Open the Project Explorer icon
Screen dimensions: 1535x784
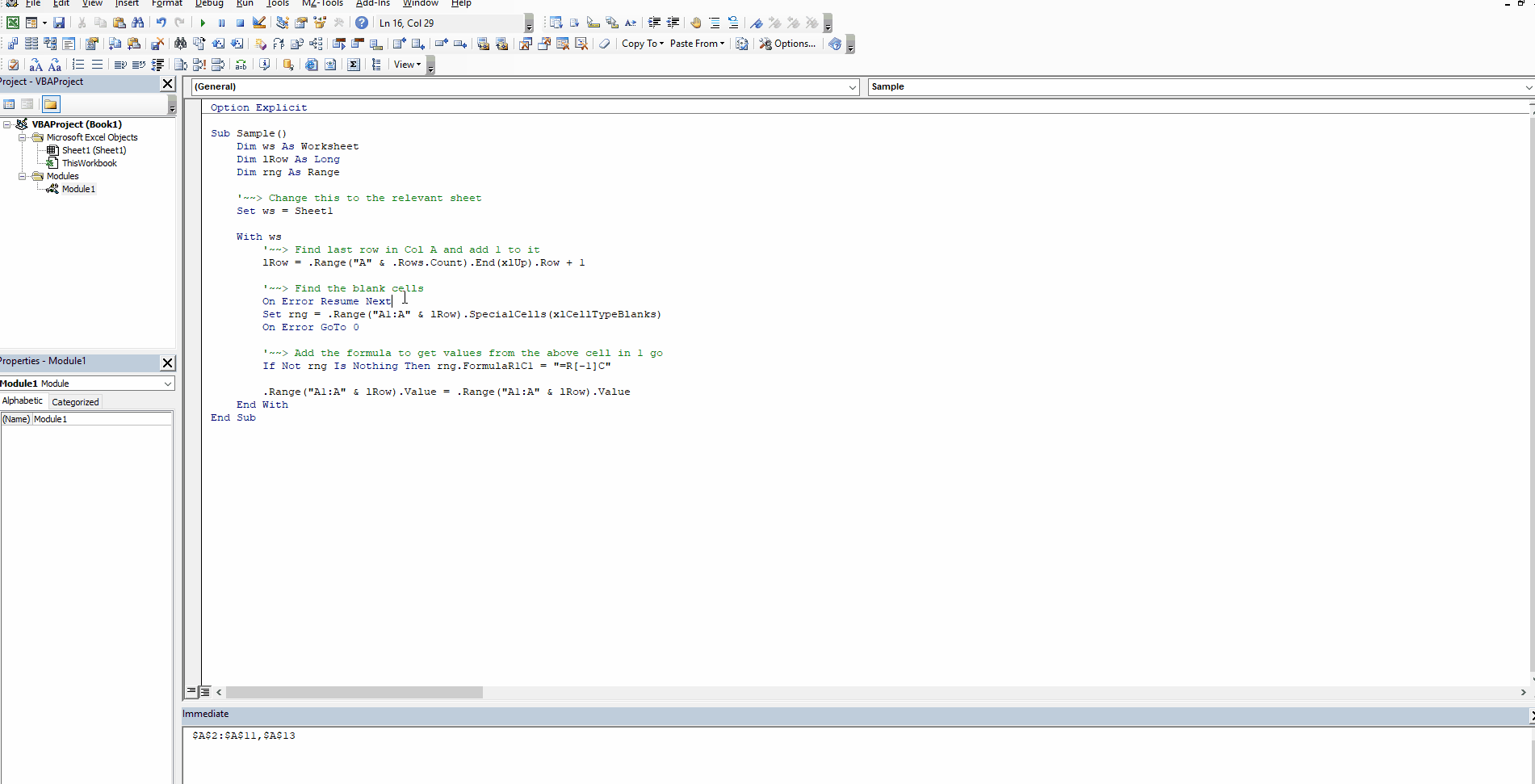click(x=283, y=23)
